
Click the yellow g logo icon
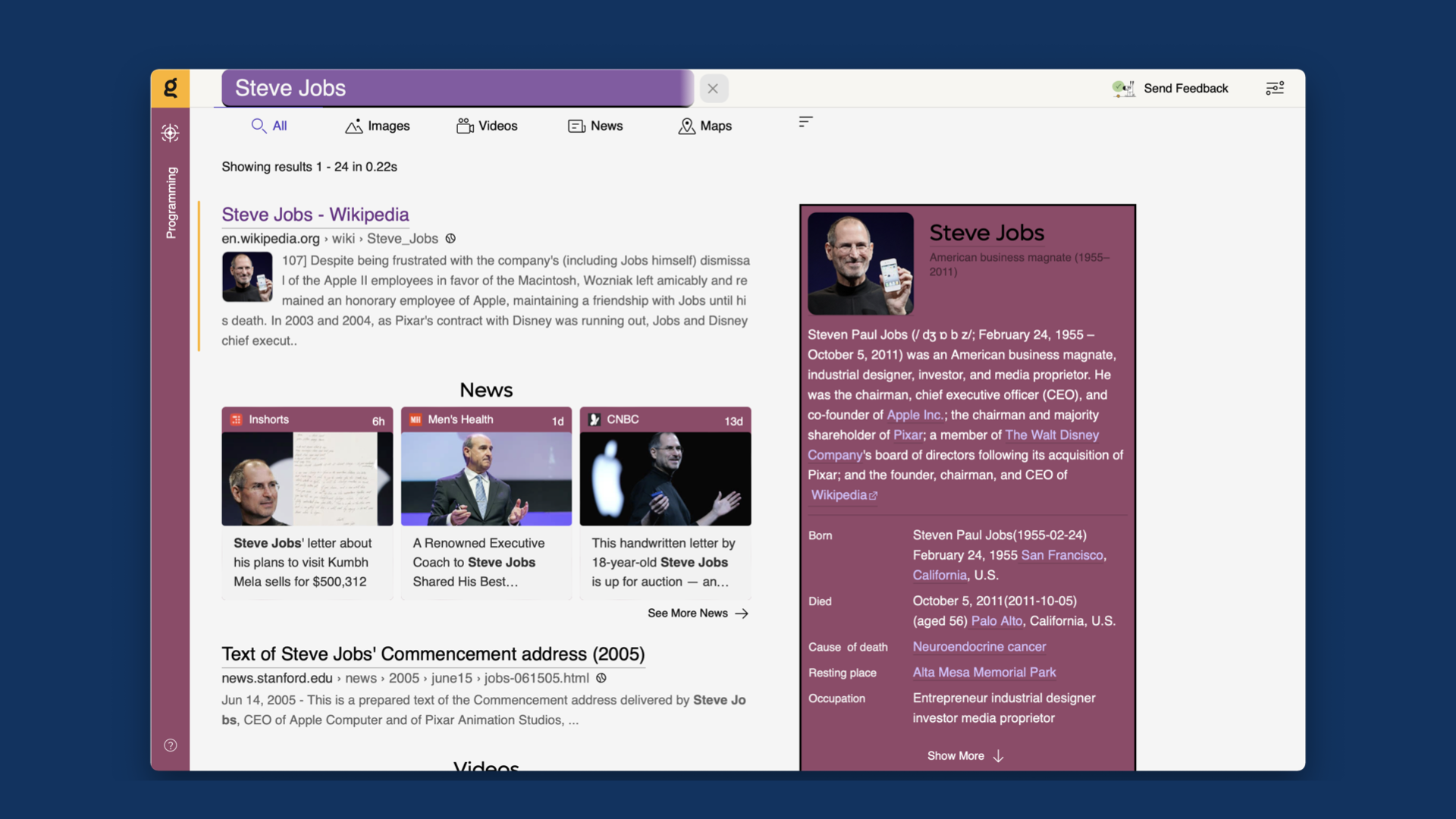click(171, 88)
